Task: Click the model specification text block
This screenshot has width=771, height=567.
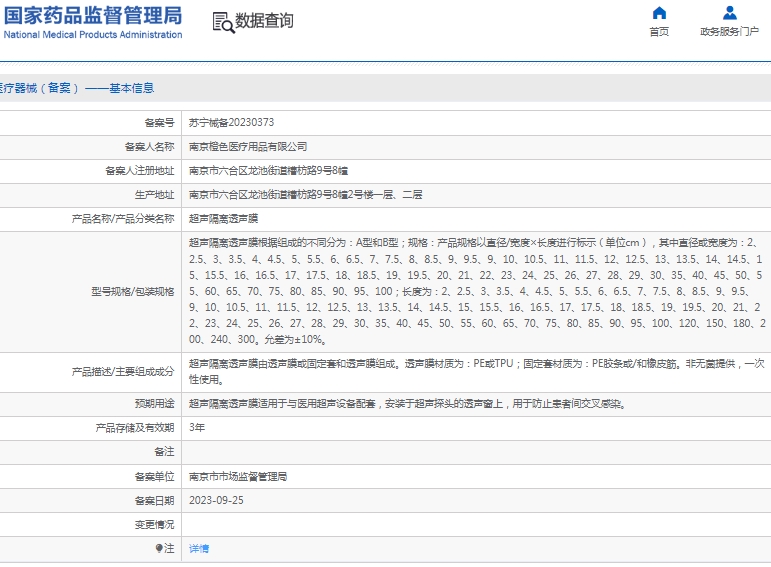Action: coord(477,291)
